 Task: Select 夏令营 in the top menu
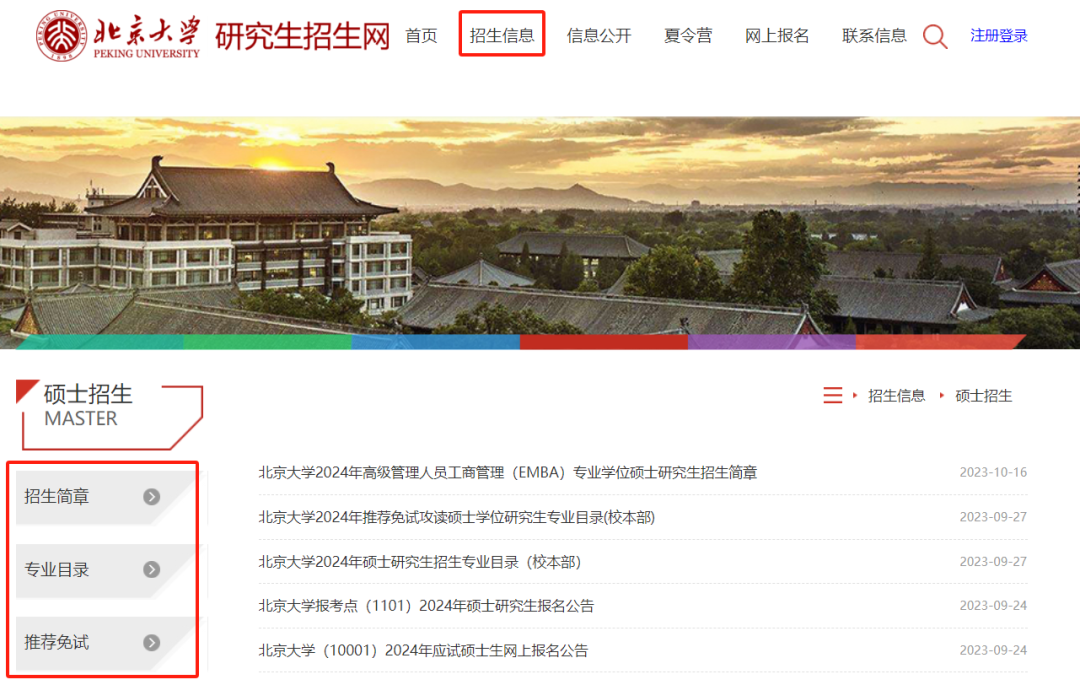tap(687, 36)
